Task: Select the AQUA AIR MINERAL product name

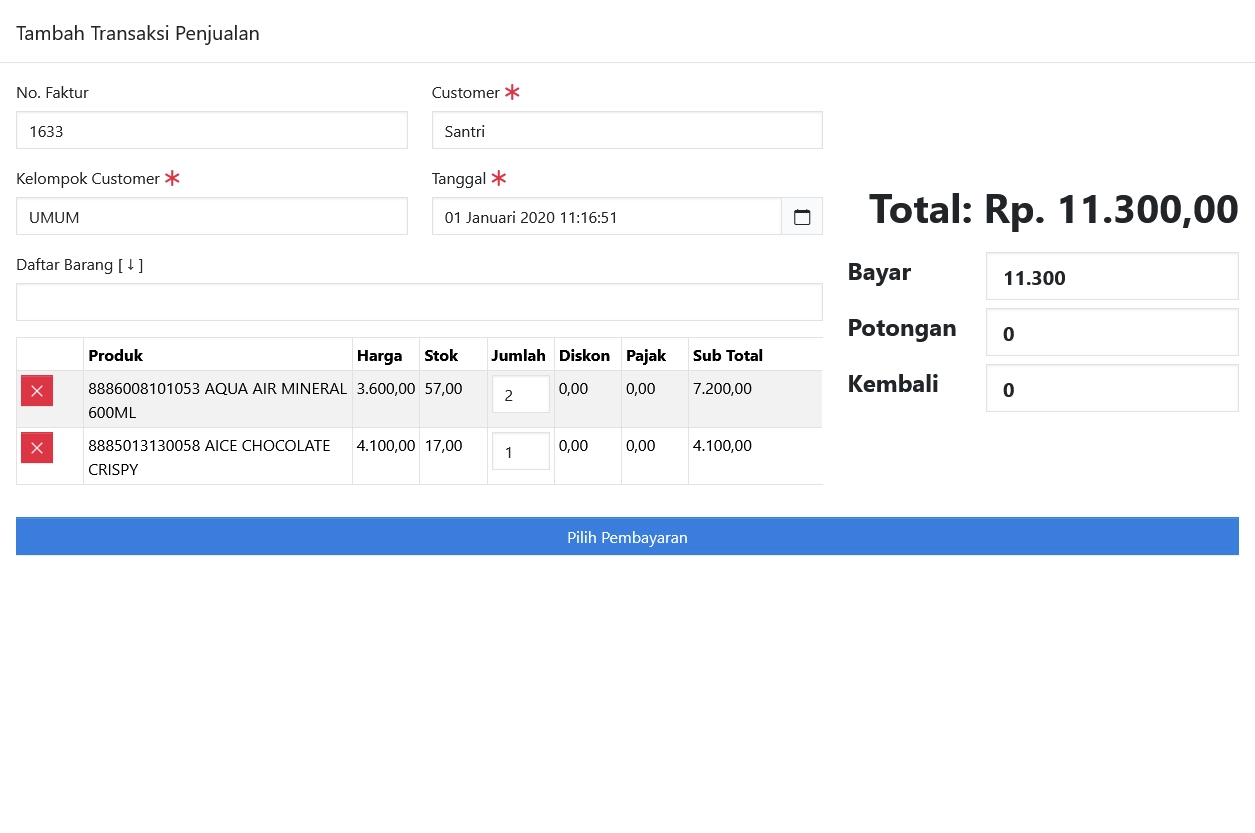Action: coord(217,400)
